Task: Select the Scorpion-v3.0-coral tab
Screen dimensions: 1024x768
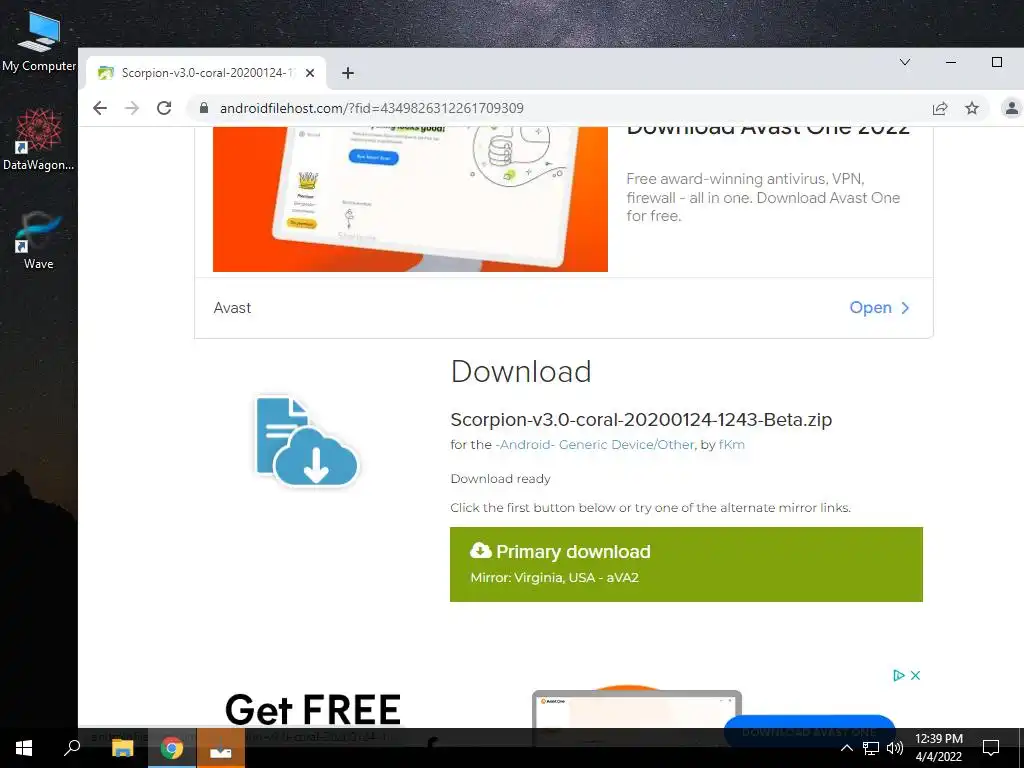Action: 206,73
